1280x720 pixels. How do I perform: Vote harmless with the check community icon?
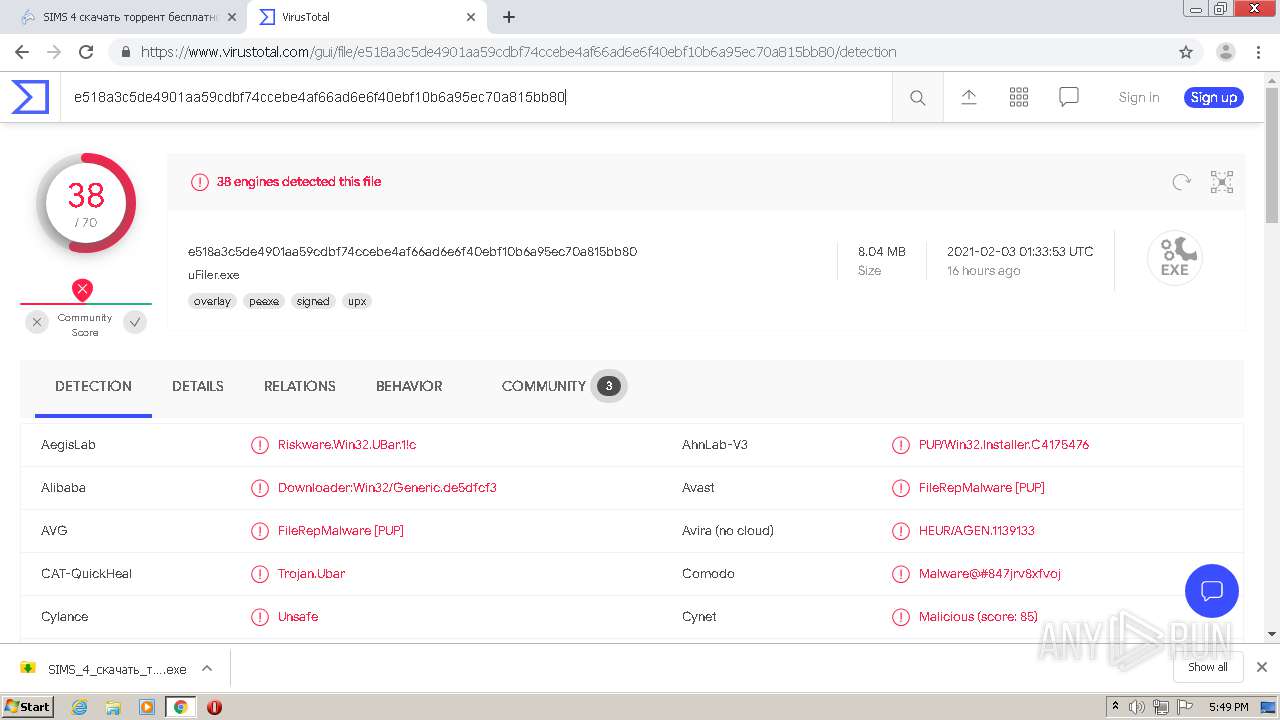pyautogui.click(x=135, y=322)
